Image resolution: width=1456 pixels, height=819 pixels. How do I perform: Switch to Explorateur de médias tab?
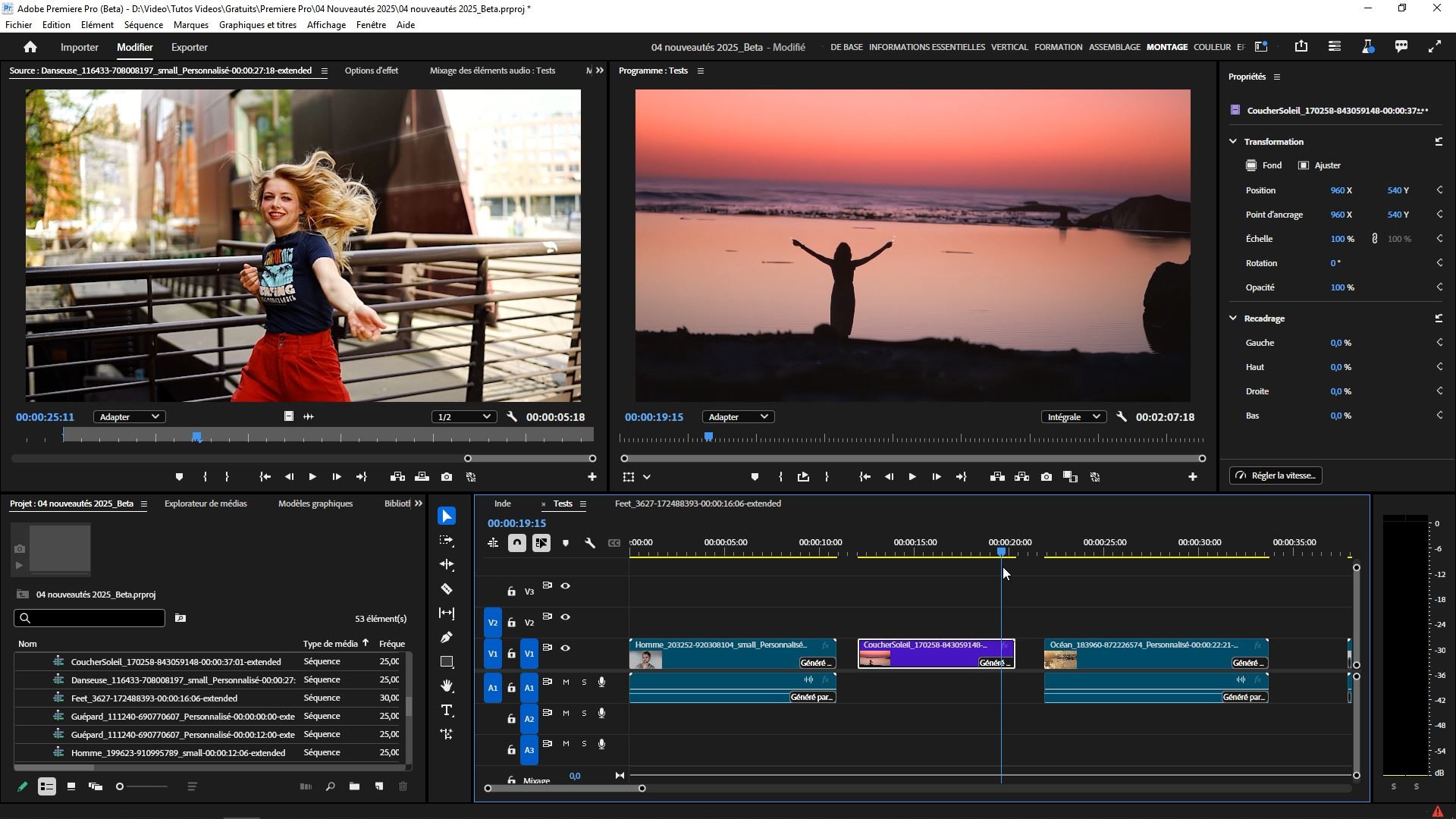click(206, 504)
